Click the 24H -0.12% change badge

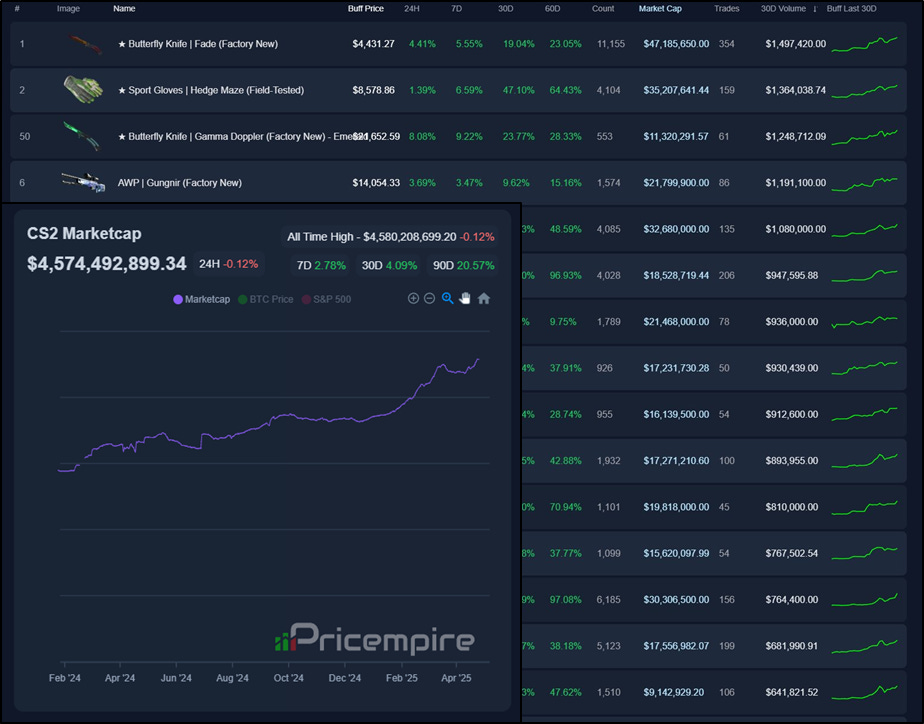pos(228,264)
